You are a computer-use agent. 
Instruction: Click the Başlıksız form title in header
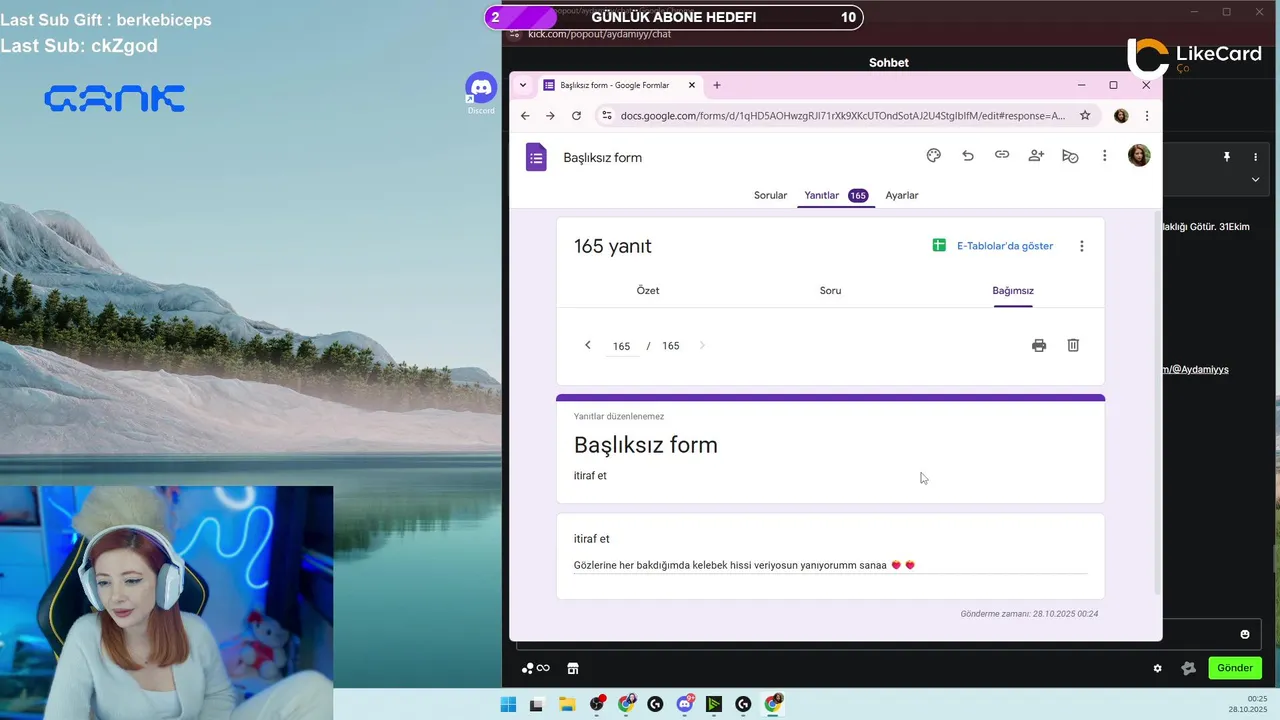click(x=603, y=157)
